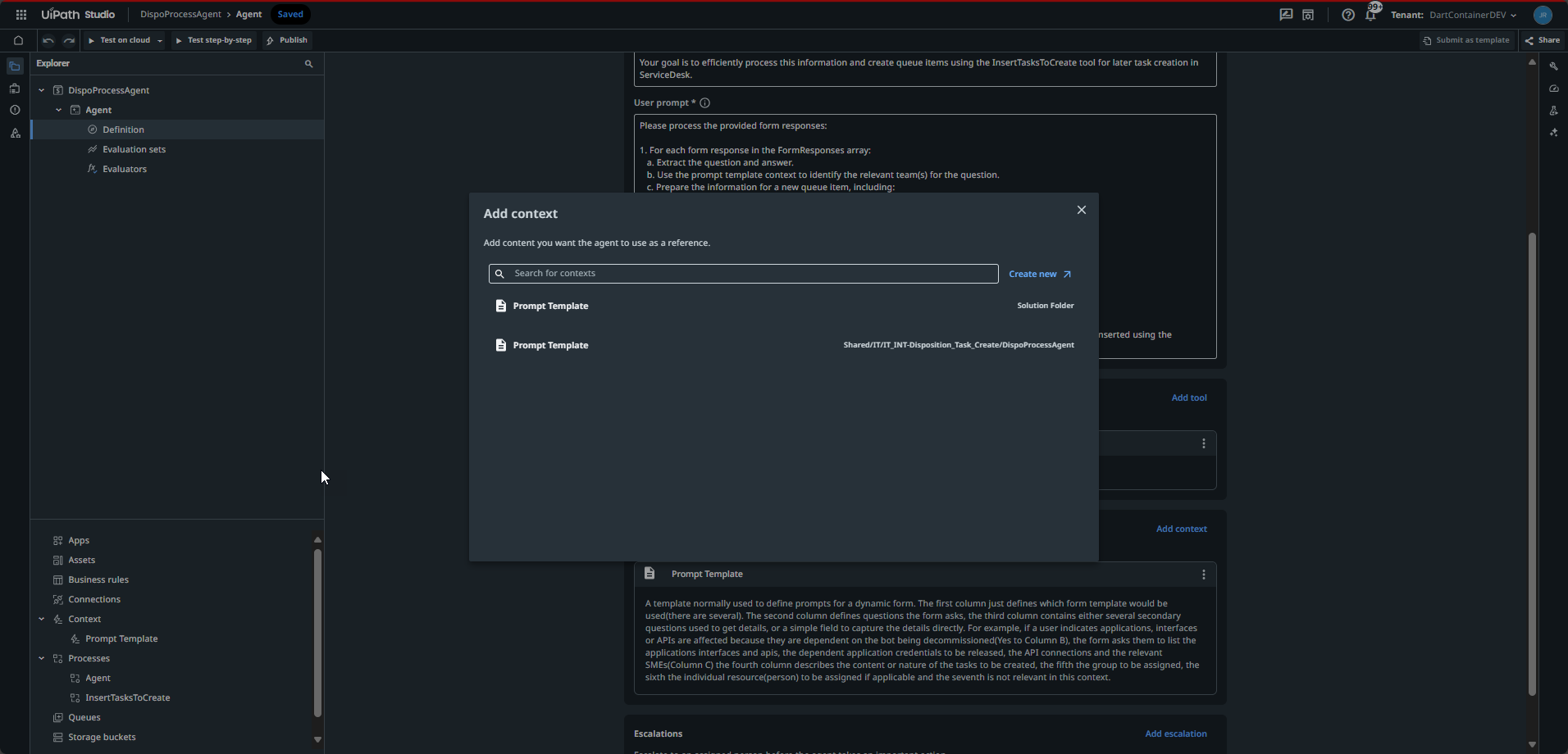Click Submit as template
Image resolution: width=1568 pixels, height=754 pixels.
[x=1466, y=40]
